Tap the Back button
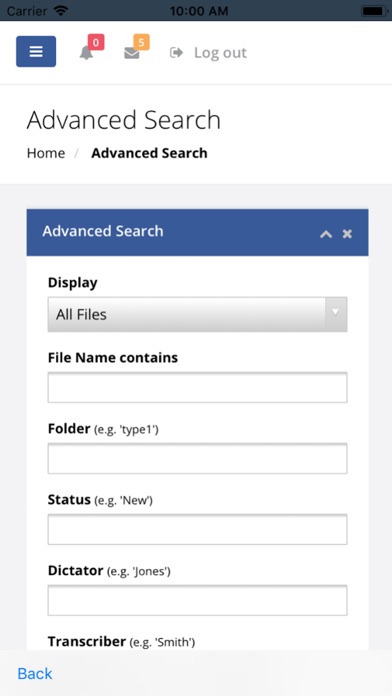The height and width of the screenshot is (696, 392). (35, 673)
